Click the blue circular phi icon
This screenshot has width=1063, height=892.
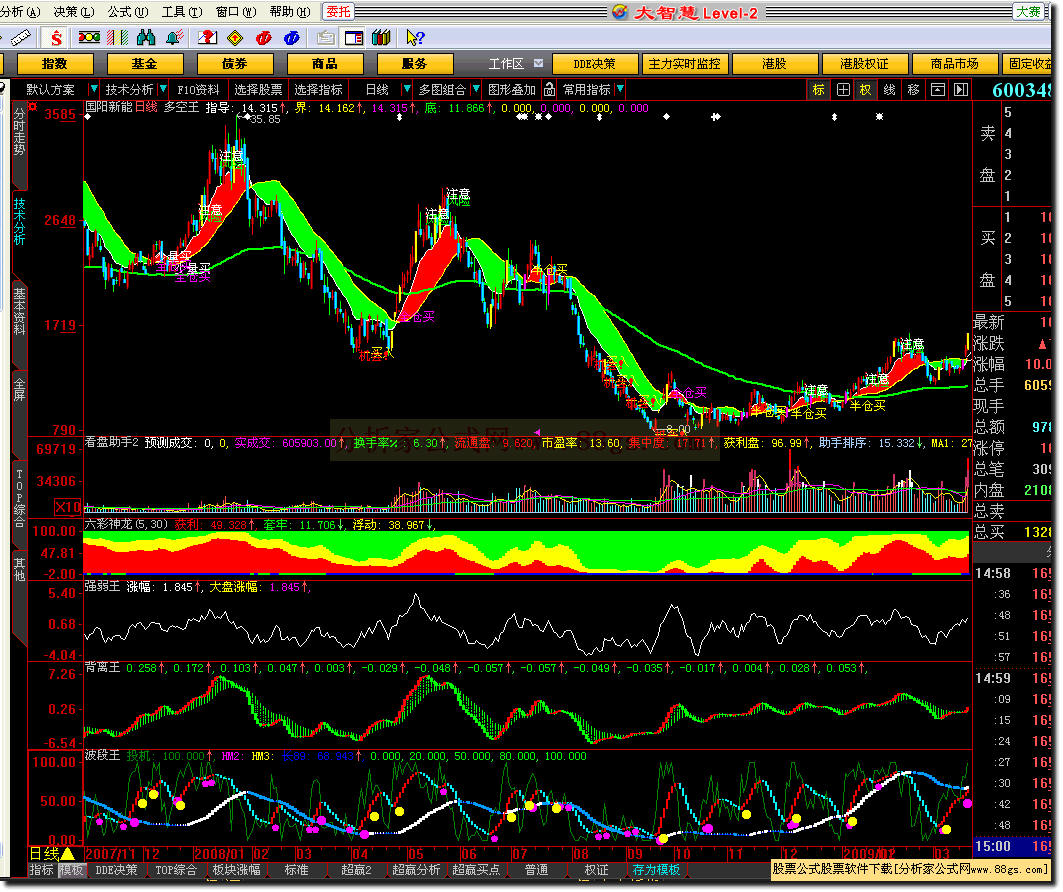click(292, 38)
